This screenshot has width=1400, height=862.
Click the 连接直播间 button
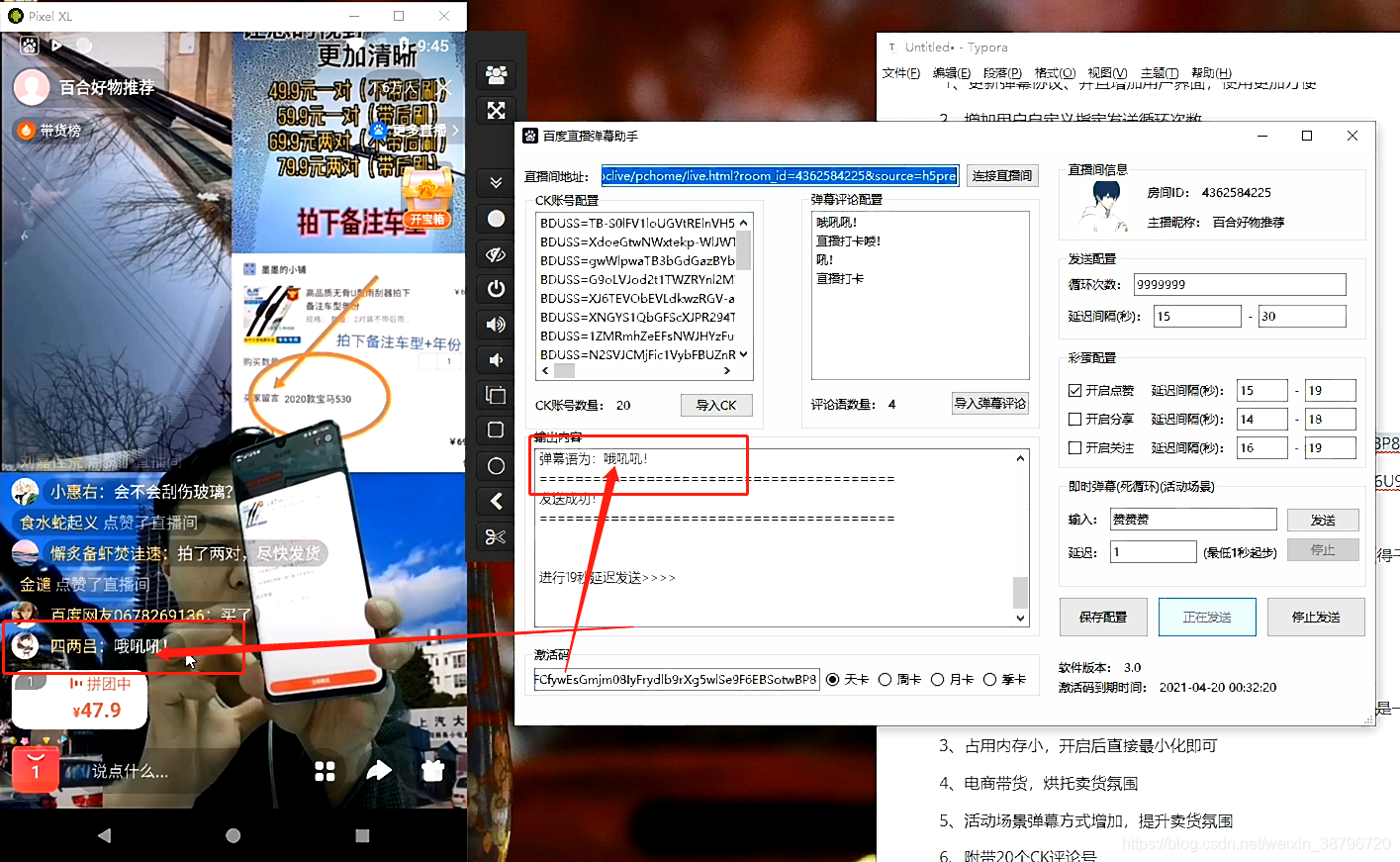click(1001, 175)
